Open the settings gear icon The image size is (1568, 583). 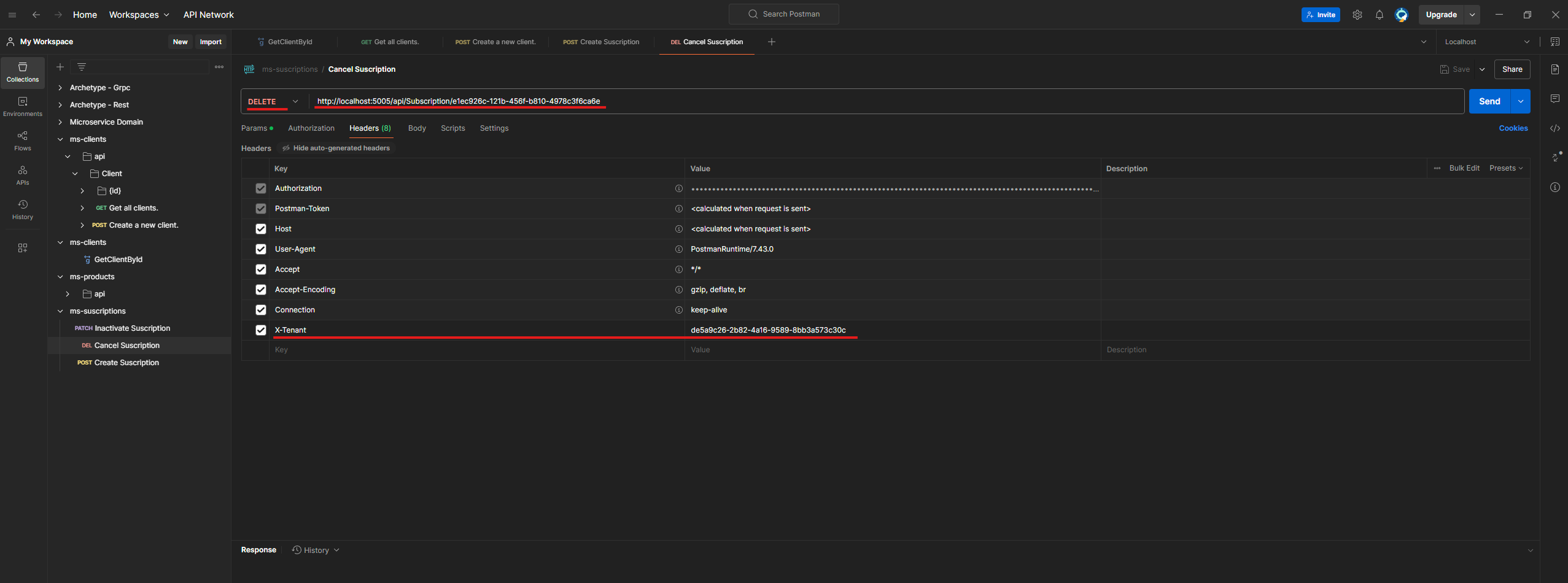click(1357, 15)
